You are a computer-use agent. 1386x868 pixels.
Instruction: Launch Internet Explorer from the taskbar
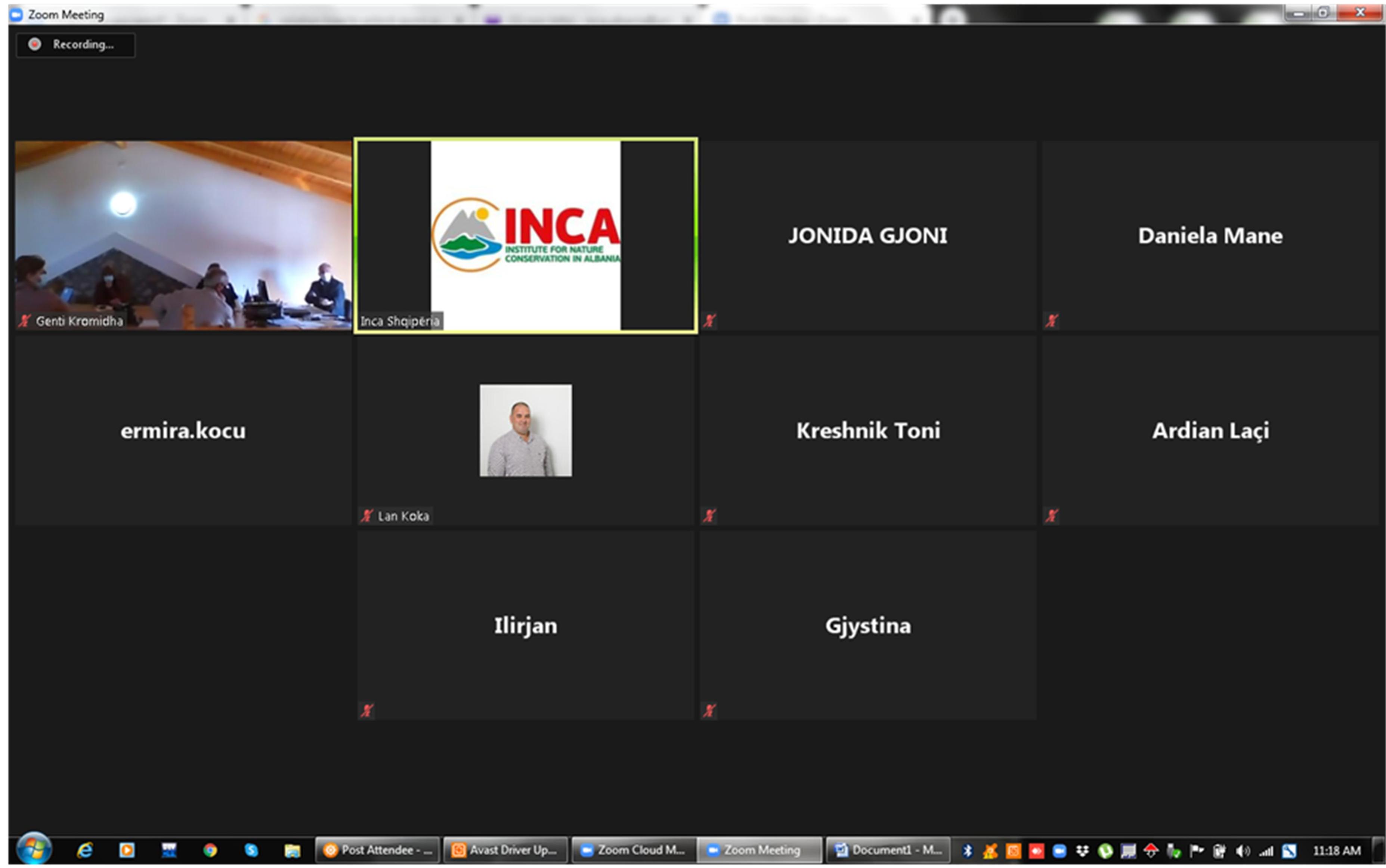click(x=85, y=850)
